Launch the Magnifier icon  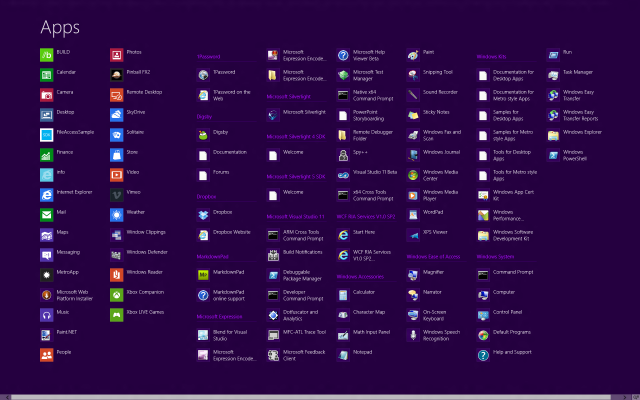pyautogui.click(x=413, y=275)
